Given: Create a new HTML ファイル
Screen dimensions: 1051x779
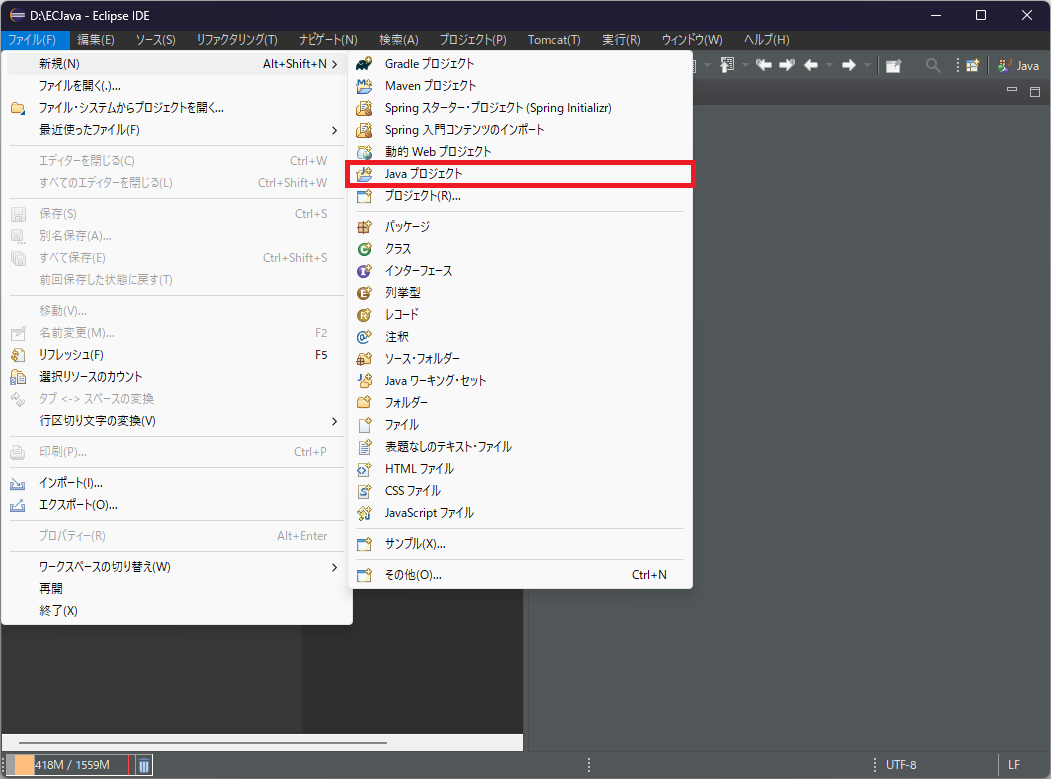Looking at the screenshot, I should point(520,469).
